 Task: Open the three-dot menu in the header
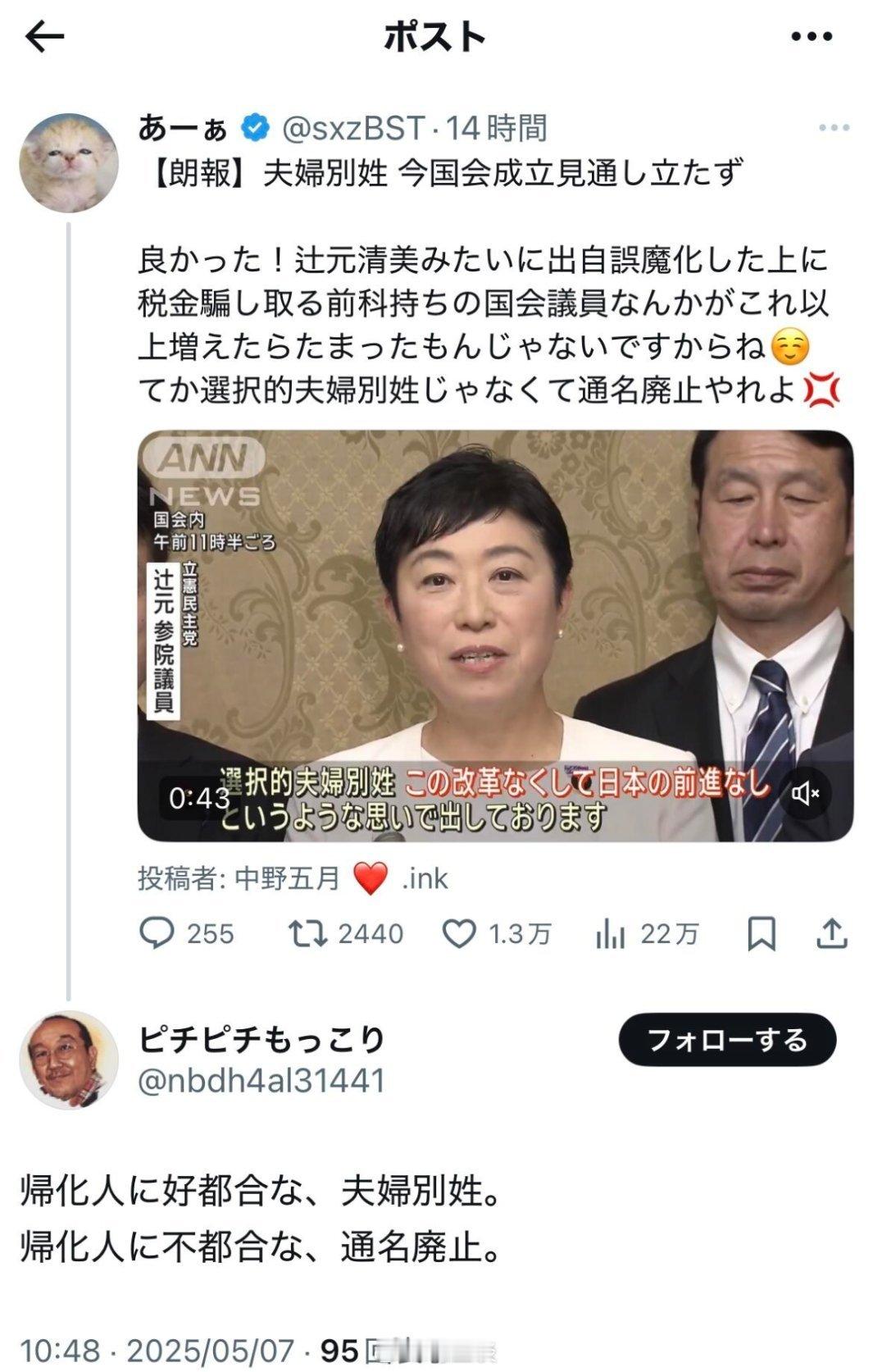tap(812, 37)
